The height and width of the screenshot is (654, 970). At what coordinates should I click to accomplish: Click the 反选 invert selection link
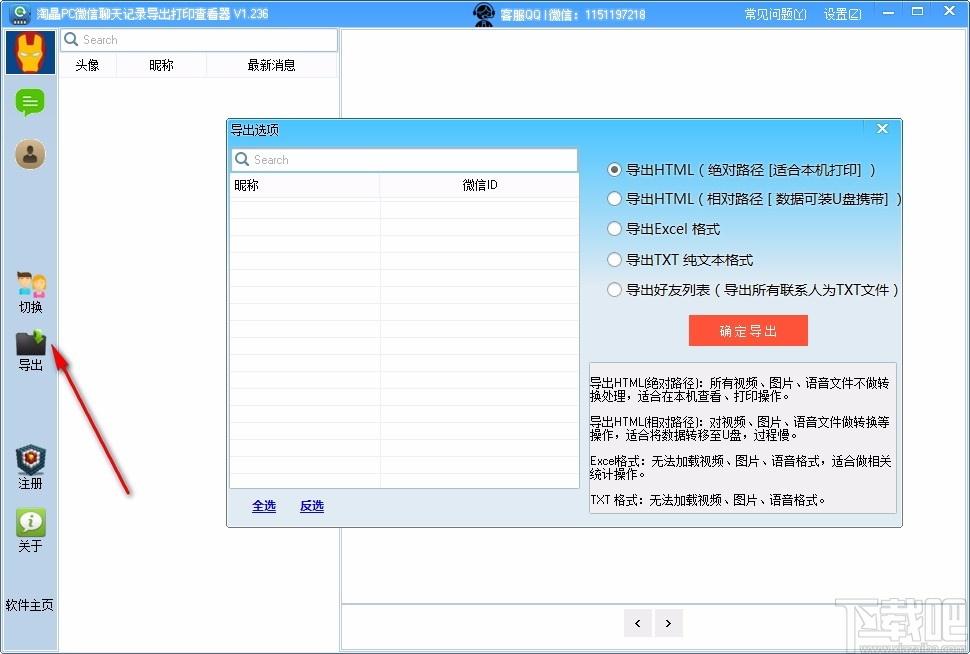[x=312, y=506]
